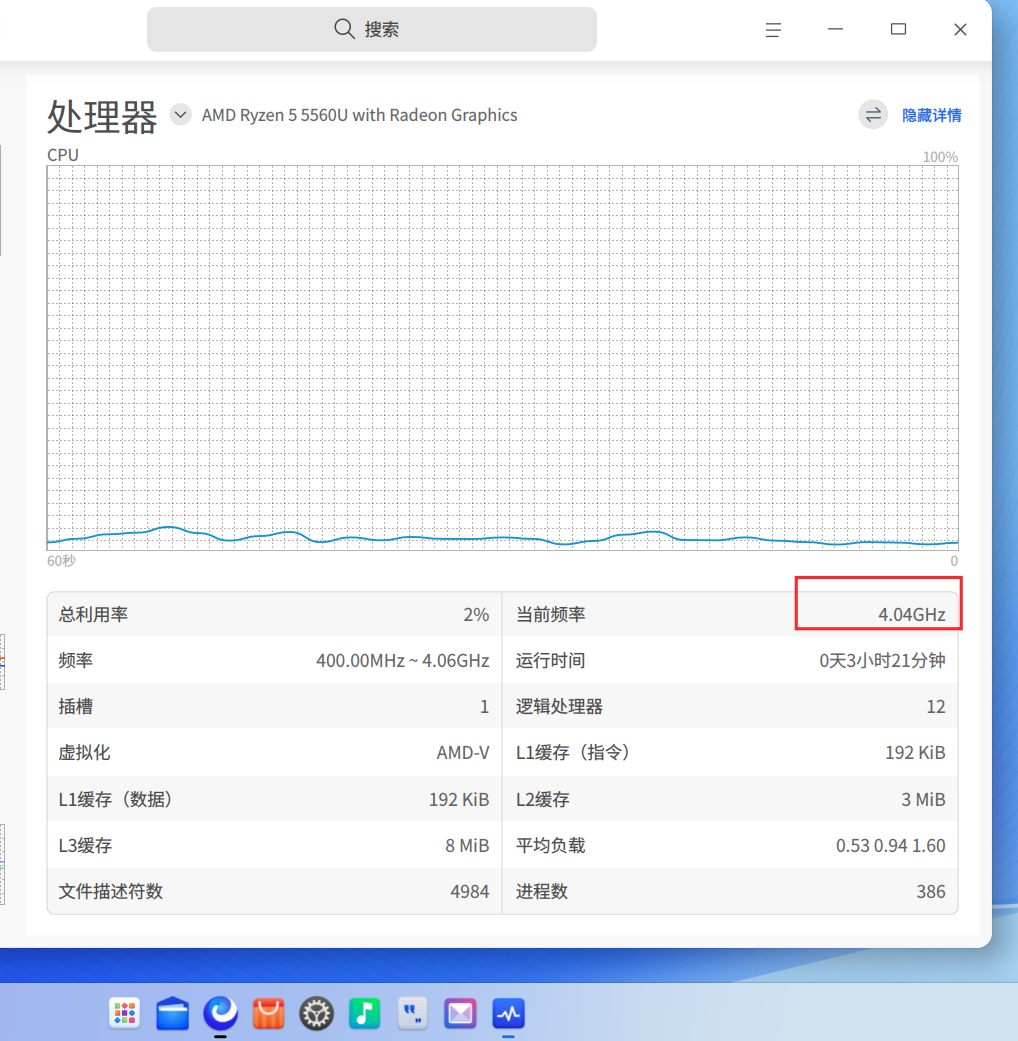The width and height of the screenshot is (1018, 1041).
Task: Expand the 处理器 dropdown chevron
Action: click(x=180, y=115)
